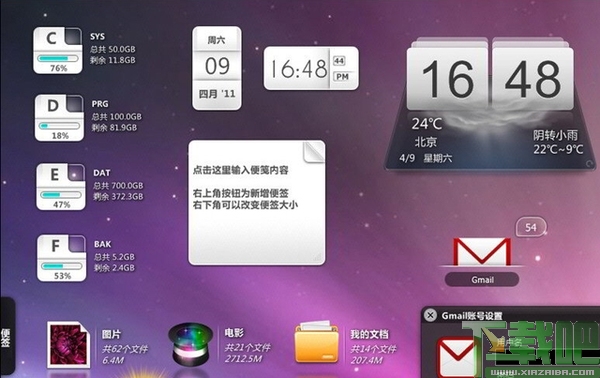The height and width of the screenshot is (378, 600).
Task: Open the D drive PRG widget icon
Action: (x=59, y=118)
